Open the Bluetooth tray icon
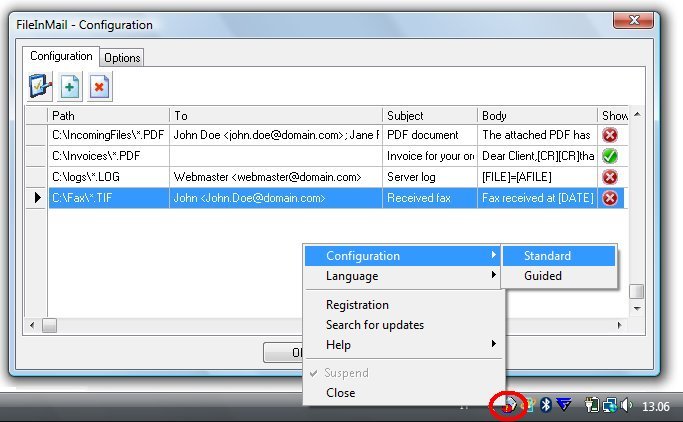Screen dimensions: 683x422 [x=546, y=405]
